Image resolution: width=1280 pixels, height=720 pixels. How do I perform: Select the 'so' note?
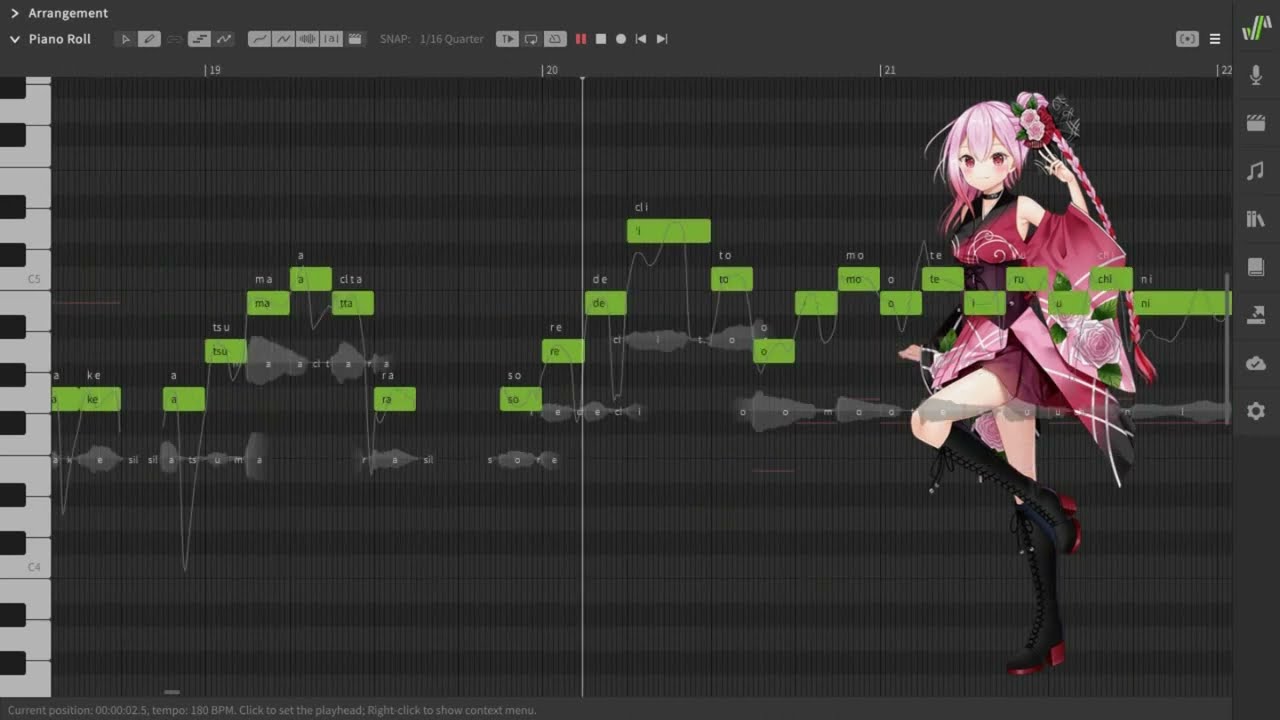coord(520,399)
